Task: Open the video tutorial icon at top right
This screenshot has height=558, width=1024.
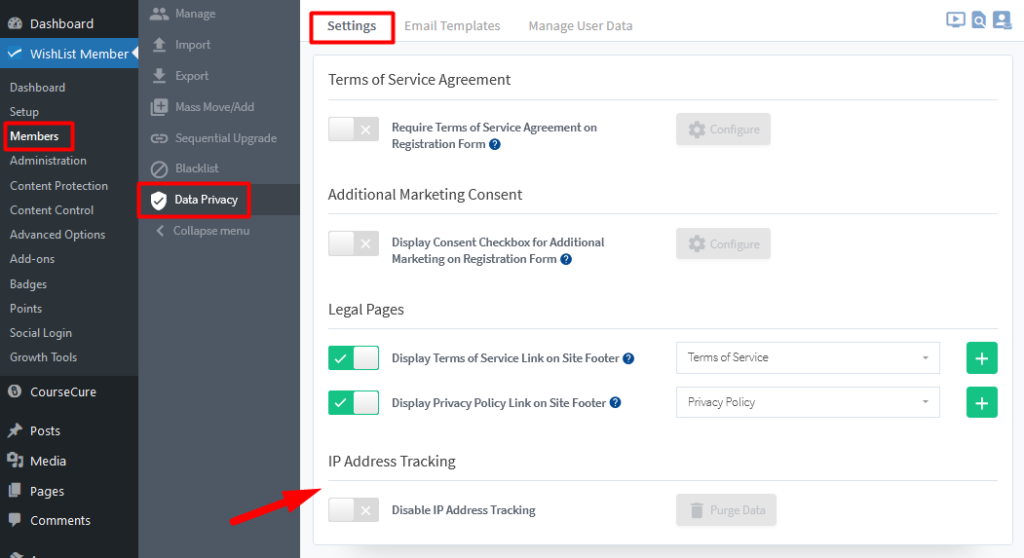Action: point(955,20)
